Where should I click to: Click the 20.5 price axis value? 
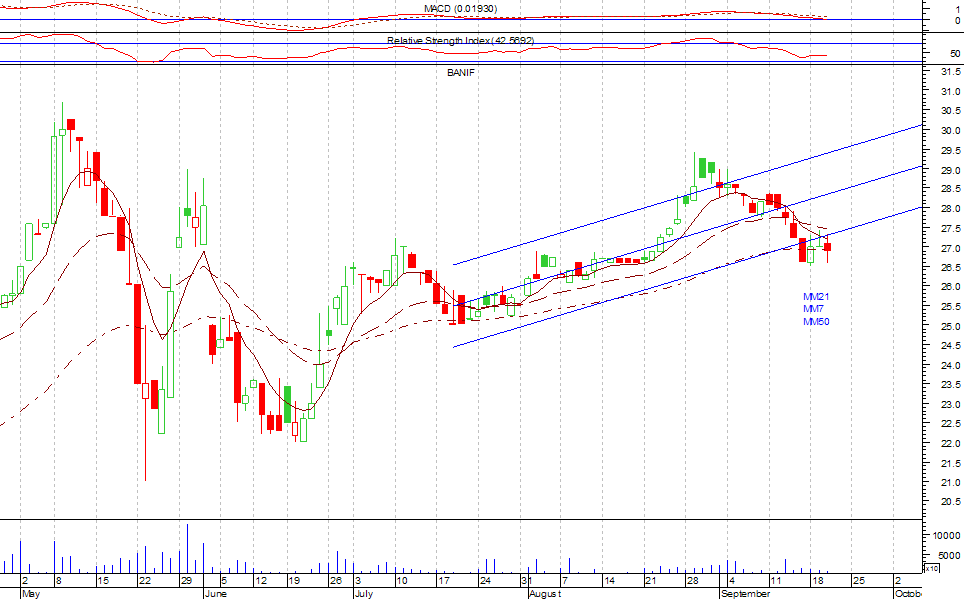click(x=950, y=502)
